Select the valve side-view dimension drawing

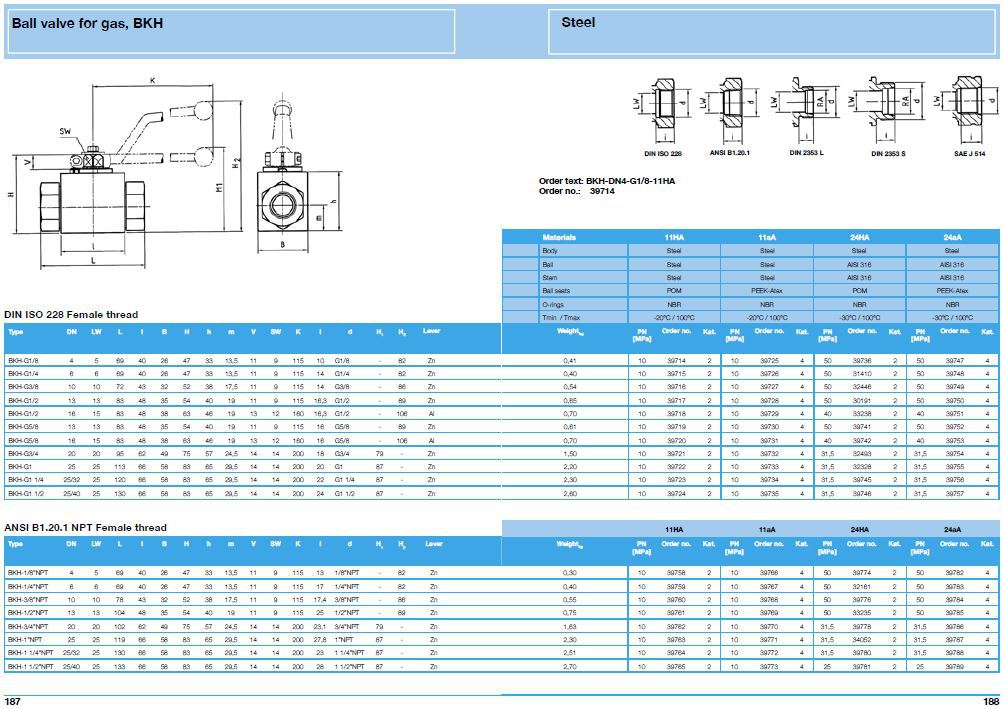127,171
